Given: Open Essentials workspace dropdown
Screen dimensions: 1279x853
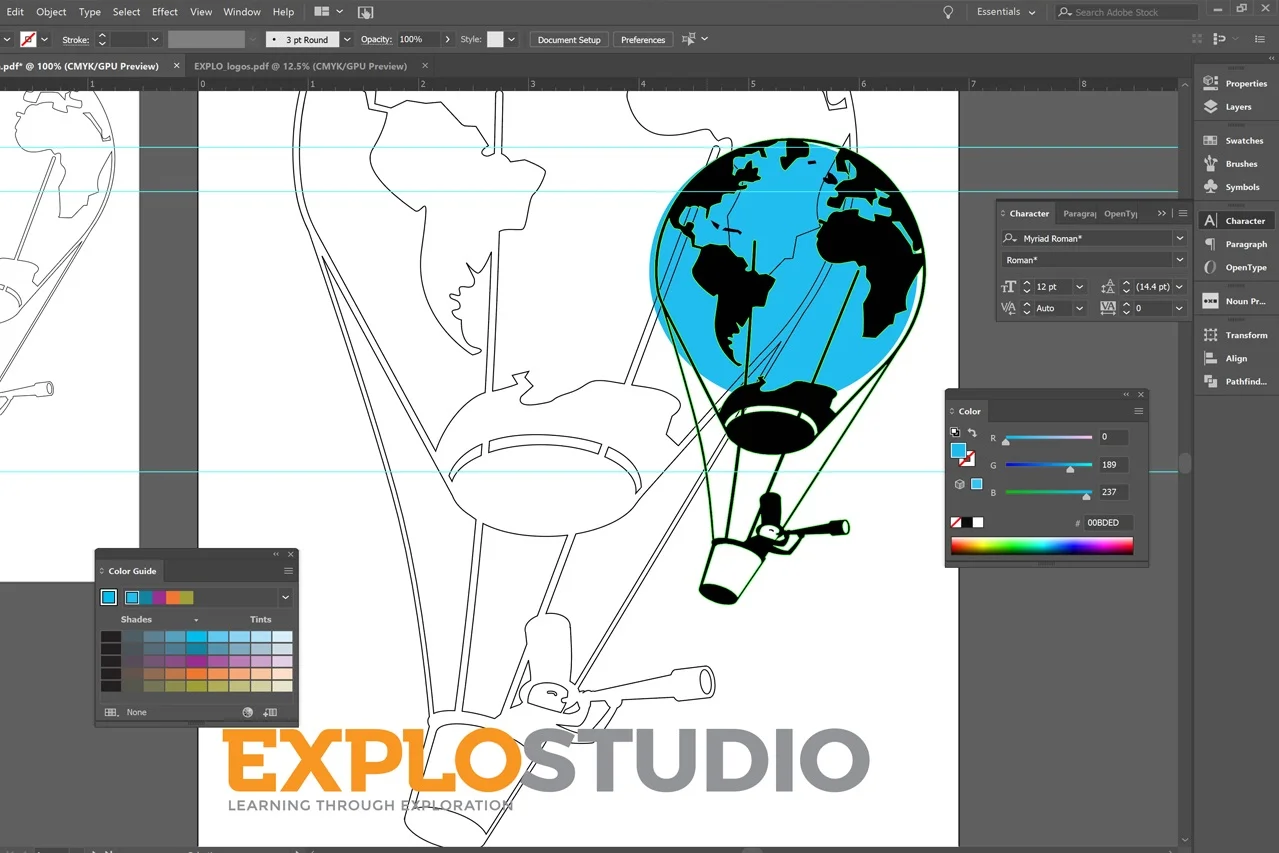Looking at the screenshot, I should (x=1008, y=12).
